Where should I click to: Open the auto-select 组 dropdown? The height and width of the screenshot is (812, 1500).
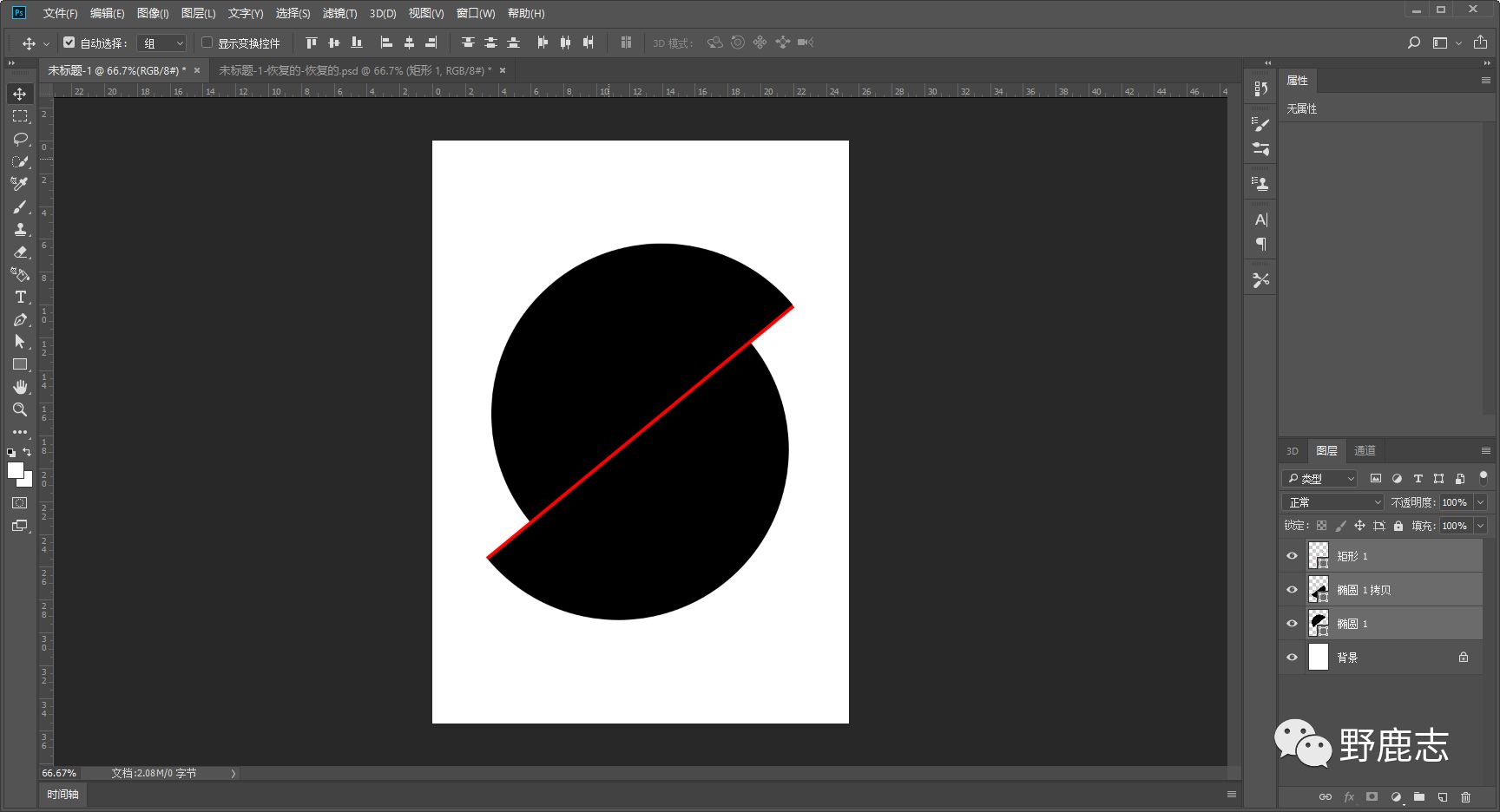[x=162, y=43]
